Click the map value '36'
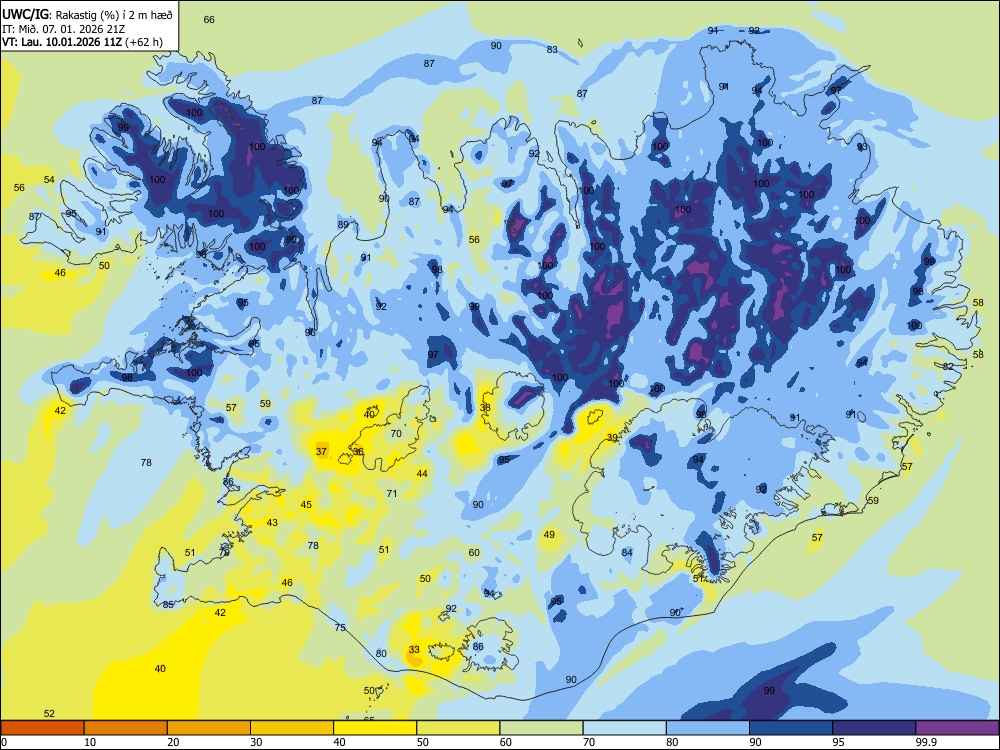Viewport: 1000px width, 750px height. coord(358,452)
